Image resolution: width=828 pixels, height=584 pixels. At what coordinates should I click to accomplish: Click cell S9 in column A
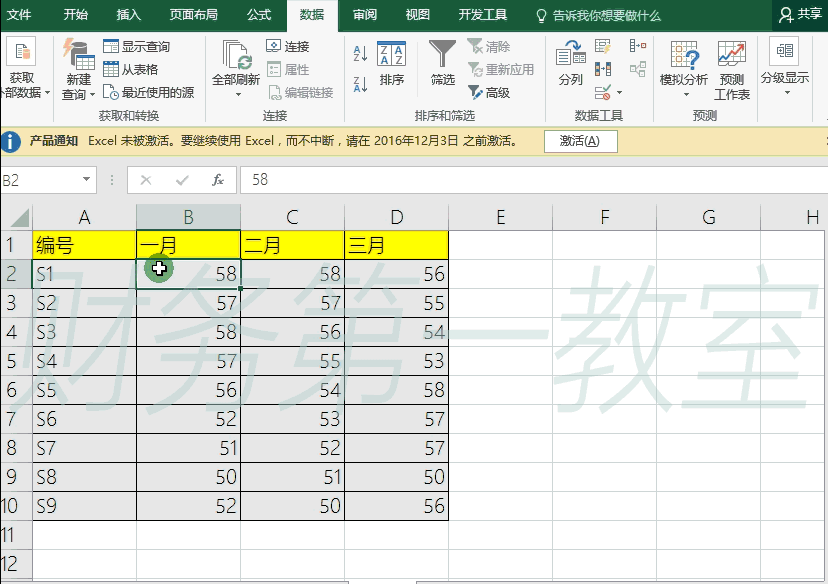(x=84, y=506)
